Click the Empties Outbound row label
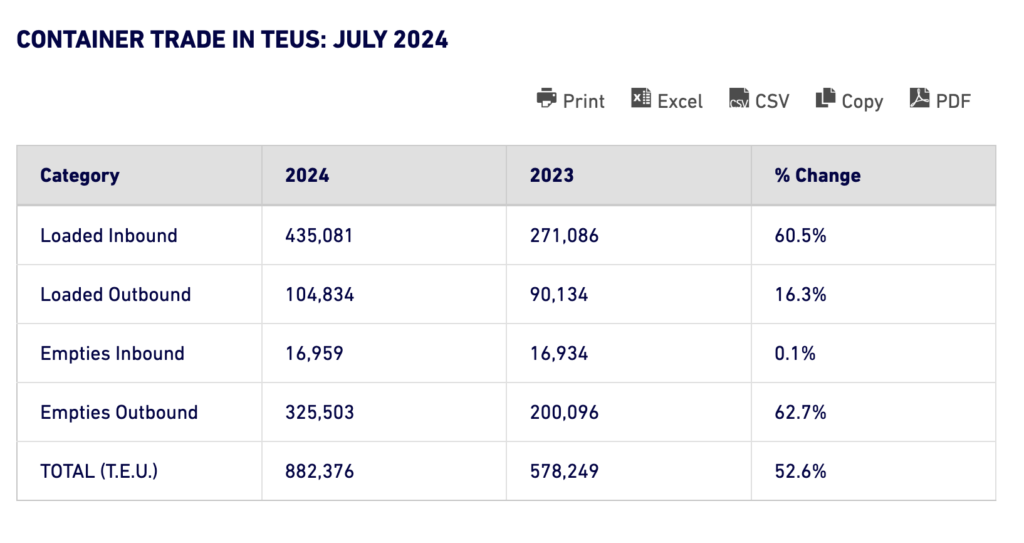The image size is (1024, 543). (x=119, y=413)
